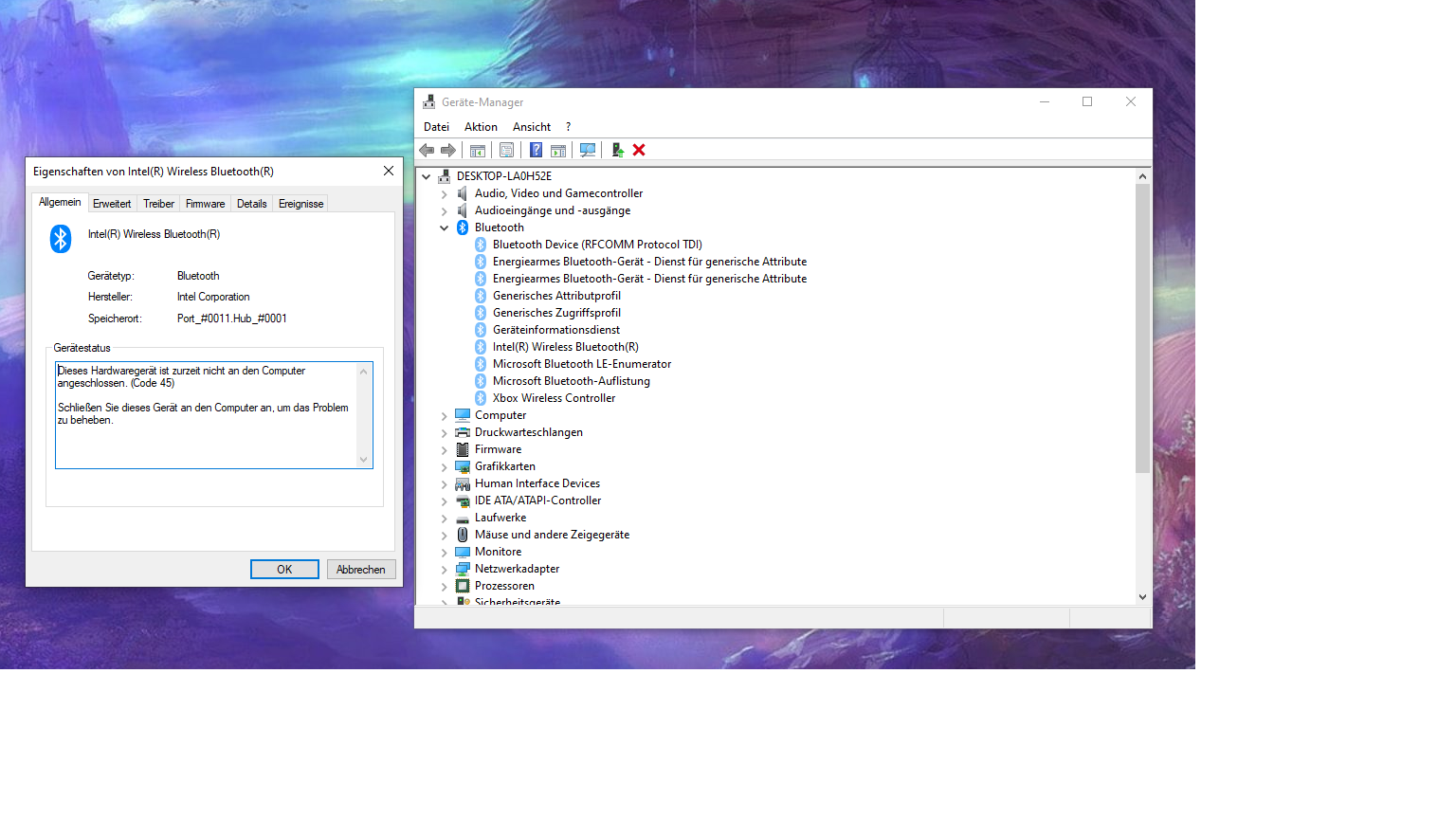Expand the Grafikkarten category
The width and height of the screenshot is (1456, 819).
pos(445,466)
